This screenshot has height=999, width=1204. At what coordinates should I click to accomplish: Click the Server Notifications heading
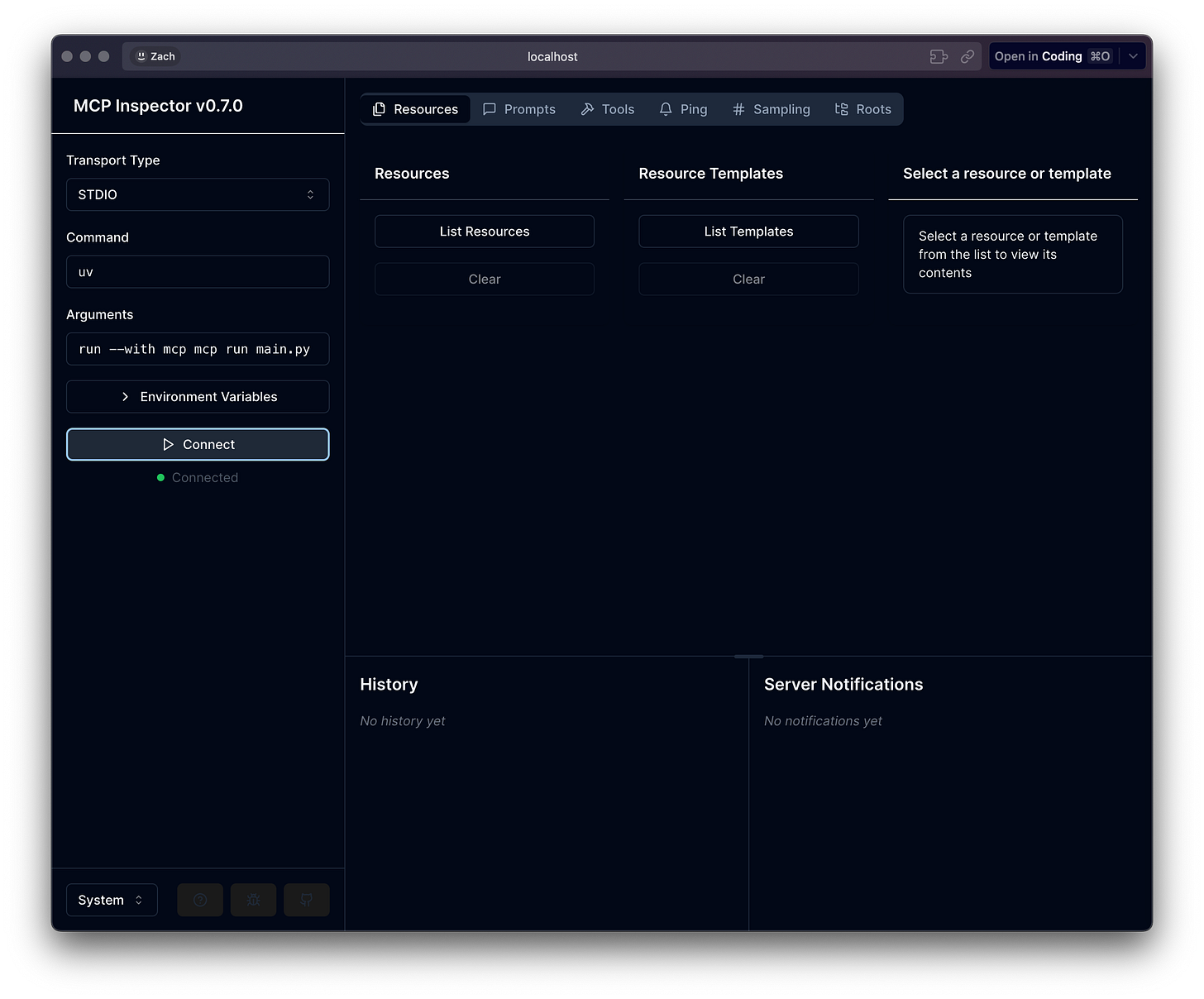tap(843, 685)
